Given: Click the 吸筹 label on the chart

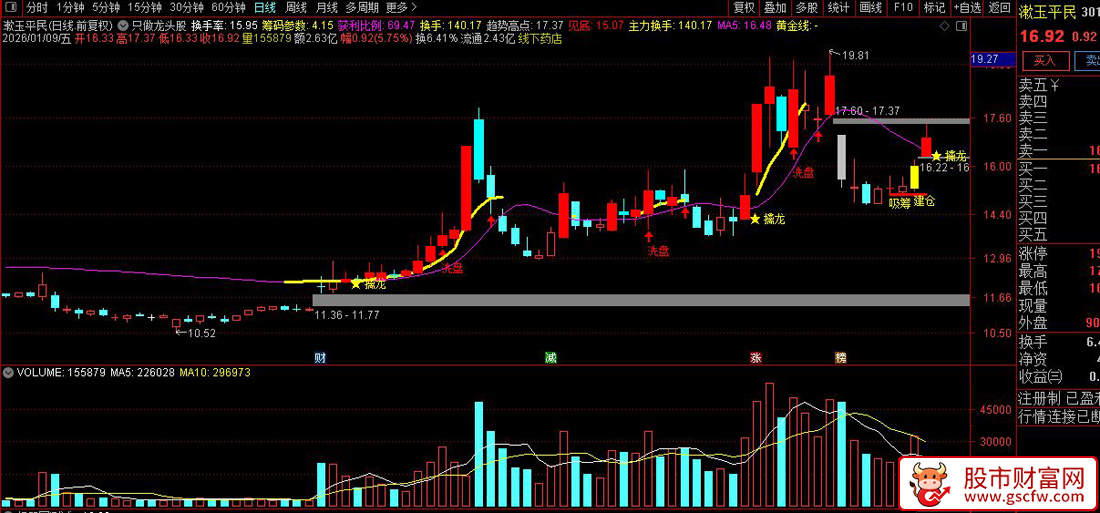Looking at the screenshot, I should tap(899, 204).
